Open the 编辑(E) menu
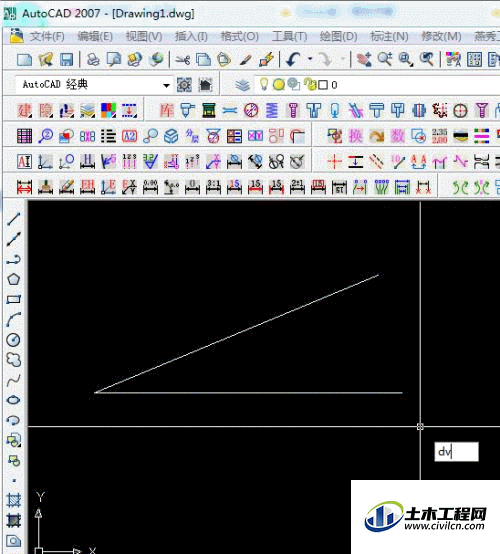500x554 pixels. click(95, 36)
